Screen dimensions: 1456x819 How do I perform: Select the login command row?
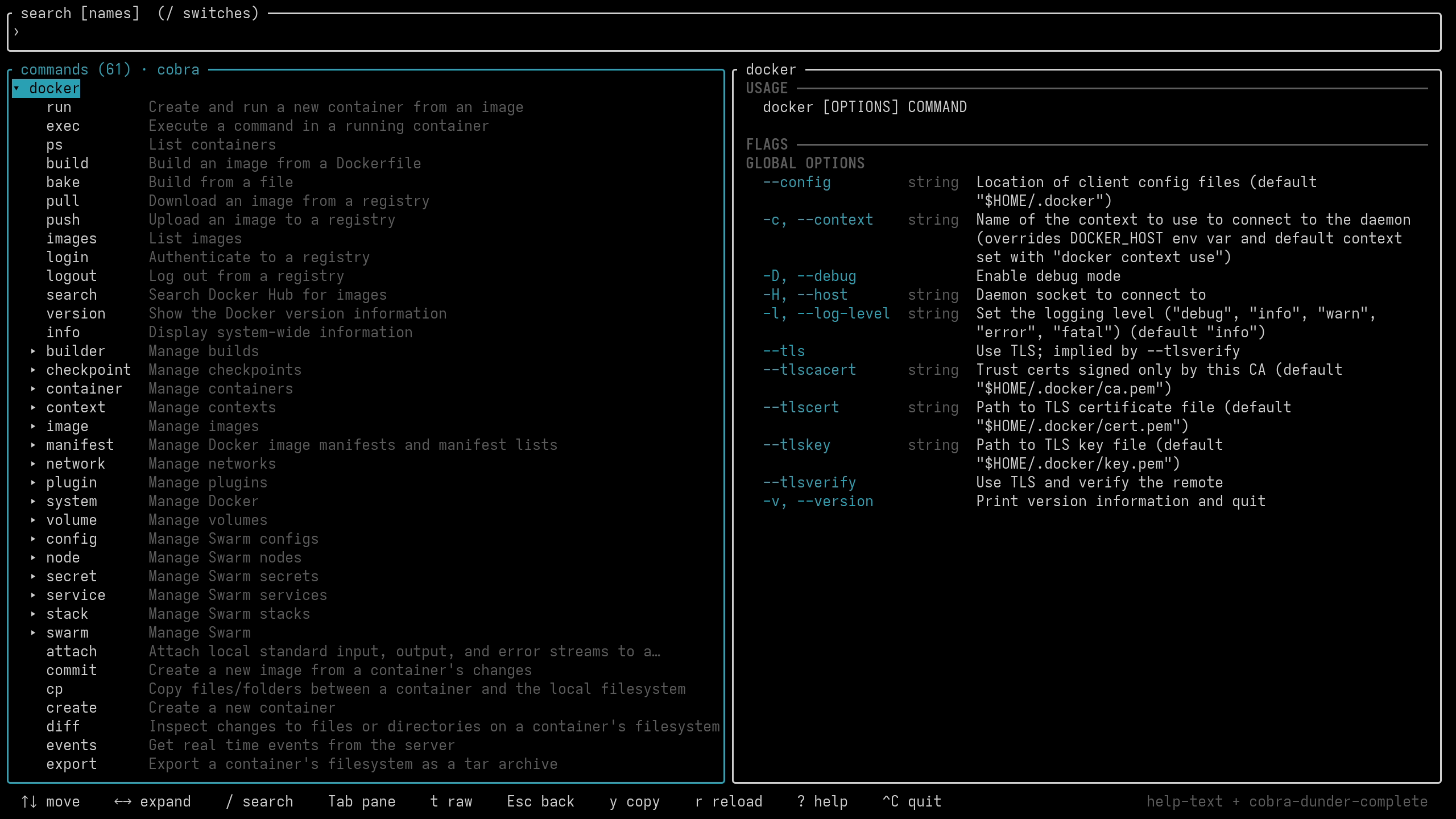pos(367,258)
